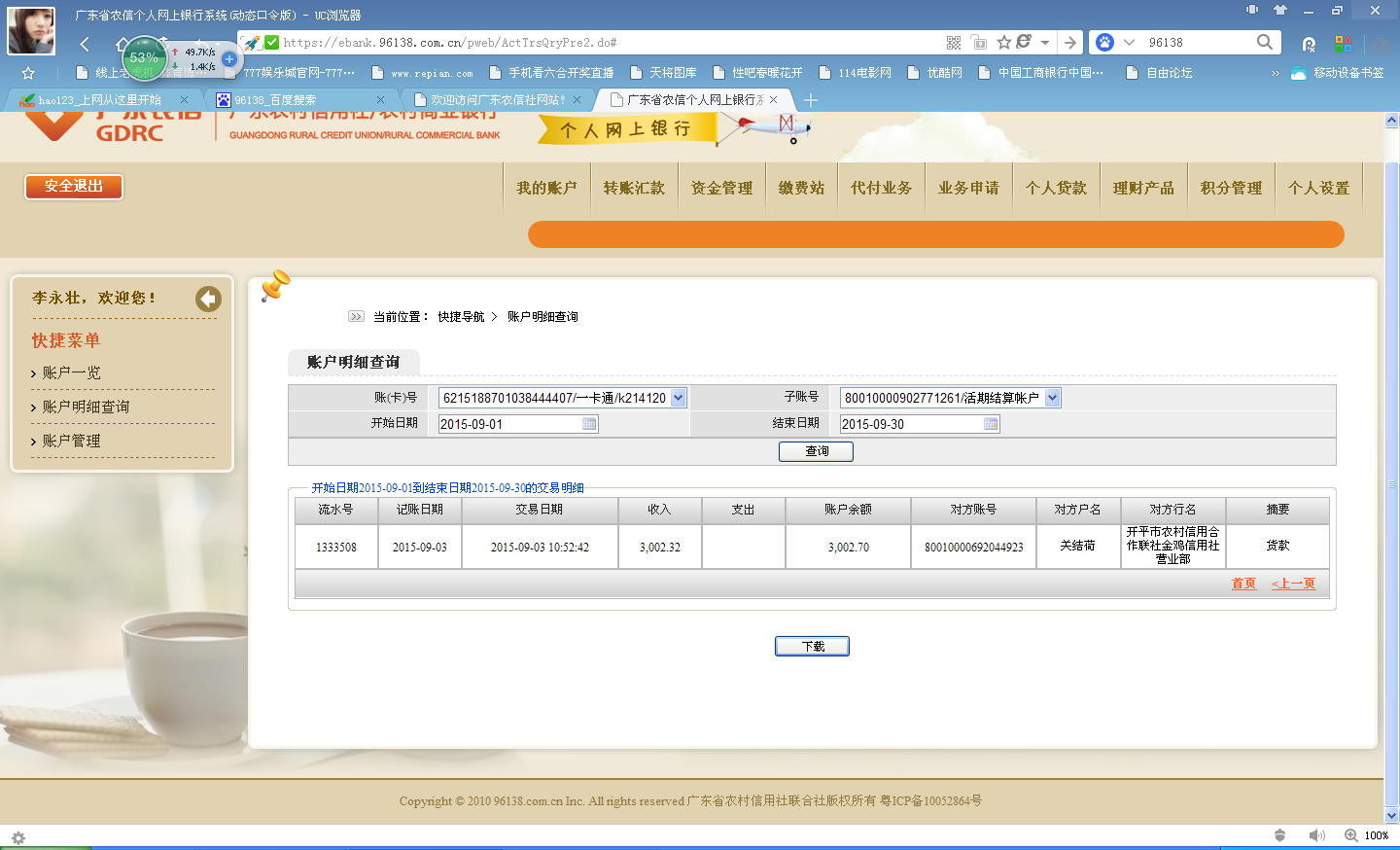The width and height of the screenshot is (1400, 850).
Task: Click the browser back arrow
Action: pos(85,44)
